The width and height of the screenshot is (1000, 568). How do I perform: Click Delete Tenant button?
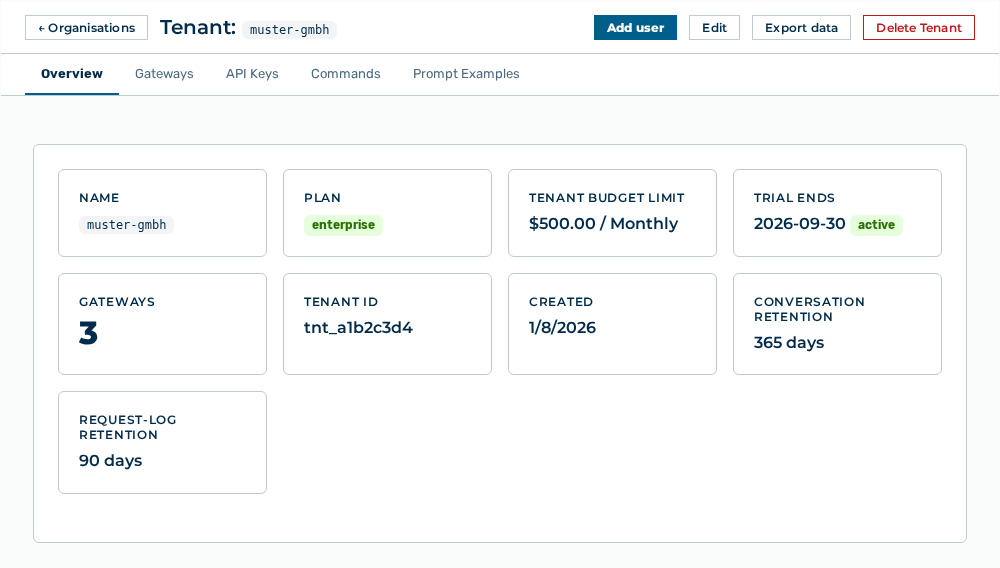pyautogui.click(x=918, y=28)
